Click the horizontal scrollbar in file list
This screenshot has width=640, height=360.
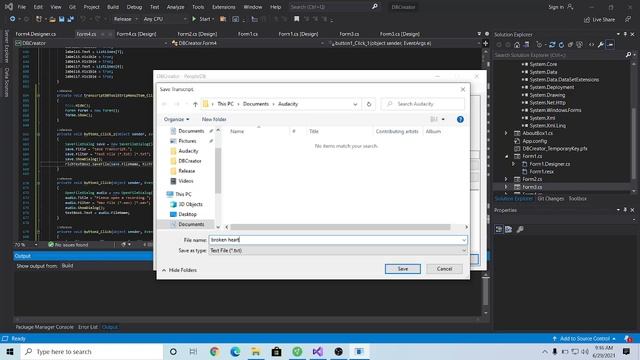340,227
